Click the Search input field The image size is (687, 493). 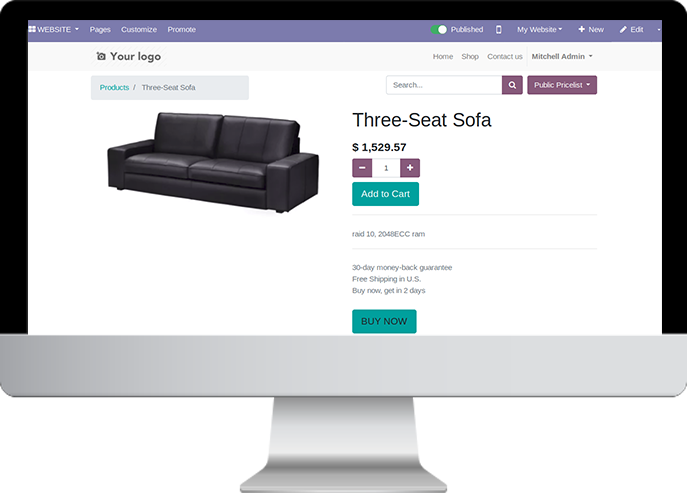[x=444, y=85]
